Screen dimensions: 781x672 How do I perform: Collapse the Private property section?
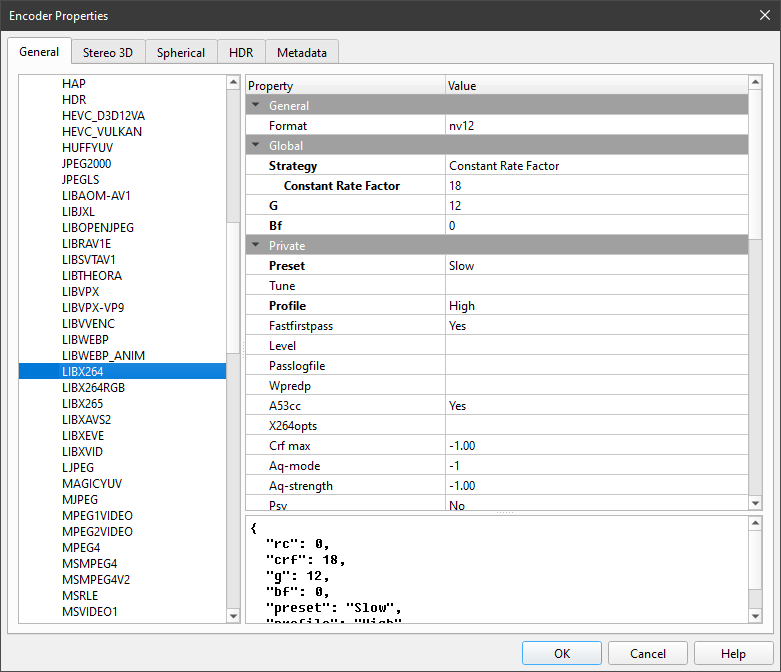coord(256,246)
